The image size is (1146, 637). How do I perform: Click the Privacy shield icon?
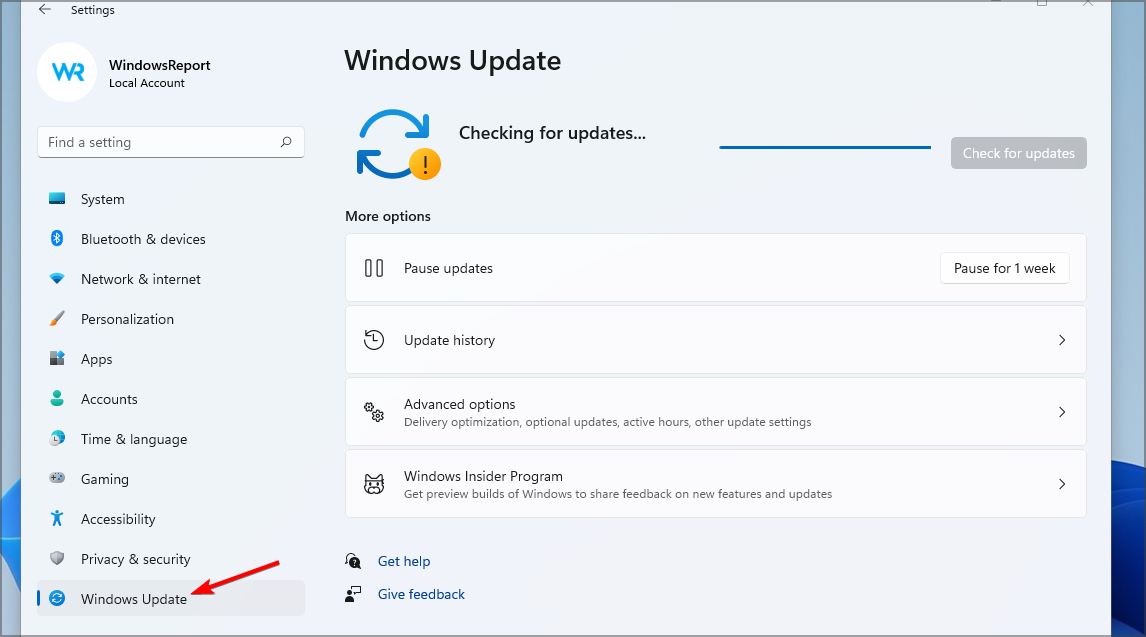[57, 558]
